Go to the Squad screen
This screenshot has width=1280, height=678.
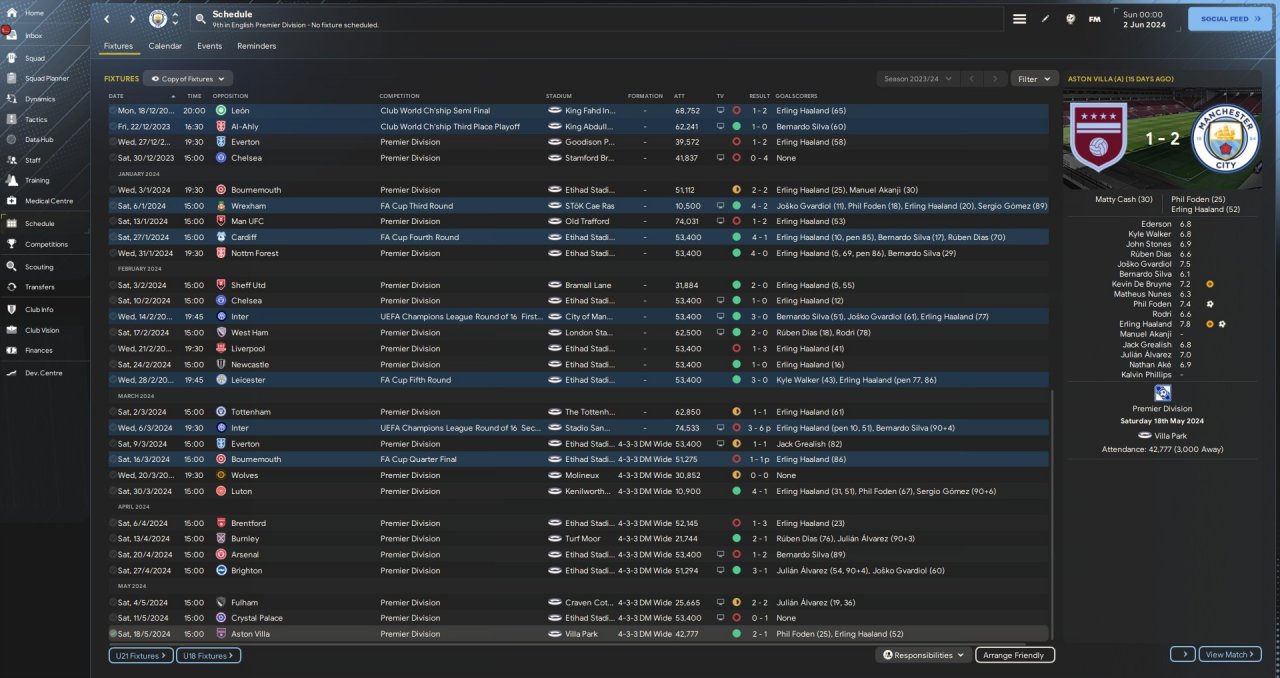point(34,58)
